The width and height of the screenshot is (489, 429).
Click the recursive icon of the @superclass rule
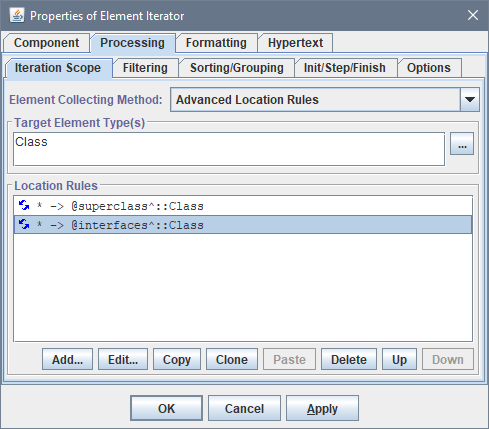click(24, 205)
